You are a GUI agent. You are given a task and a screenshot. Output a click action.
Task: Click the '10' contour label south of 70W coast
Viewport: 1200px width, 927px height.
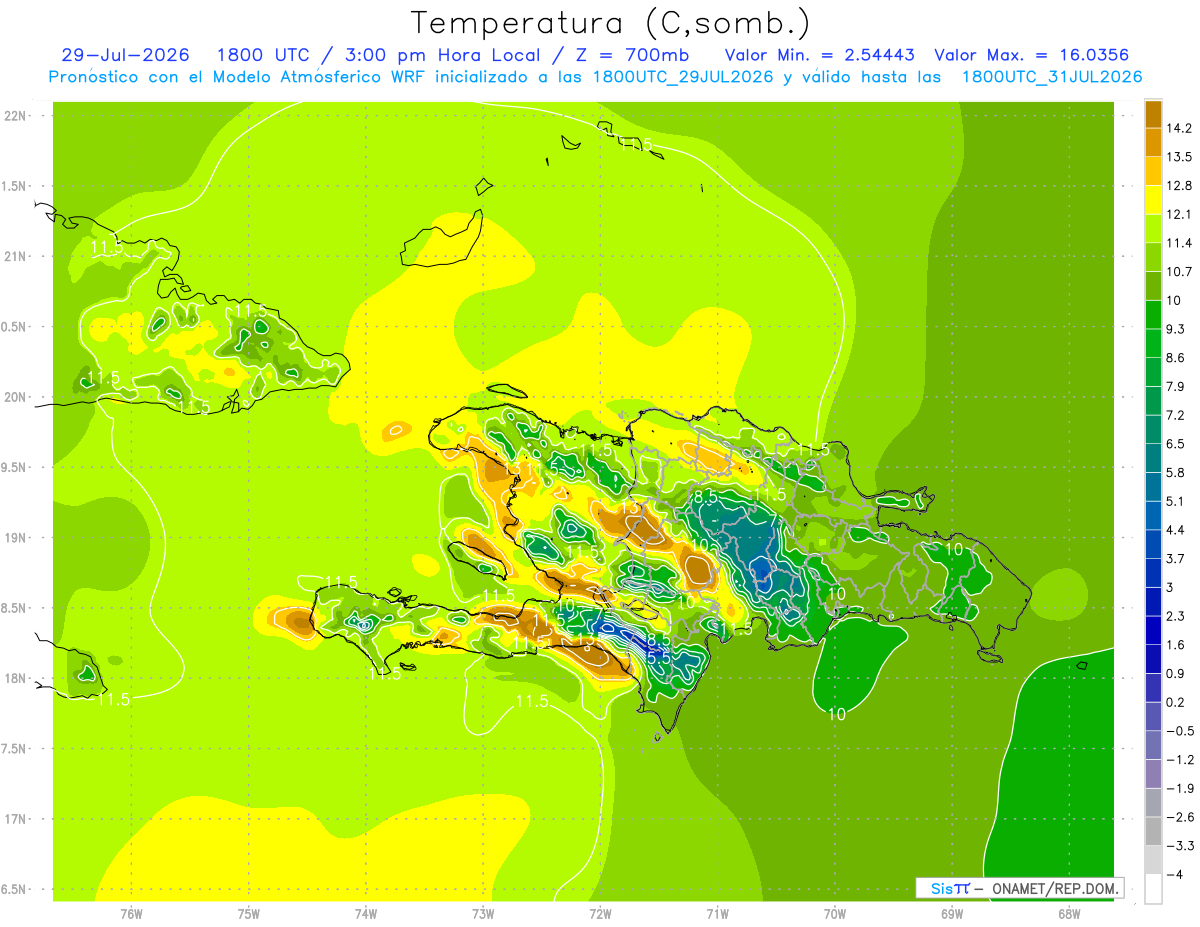pos(838,713)
